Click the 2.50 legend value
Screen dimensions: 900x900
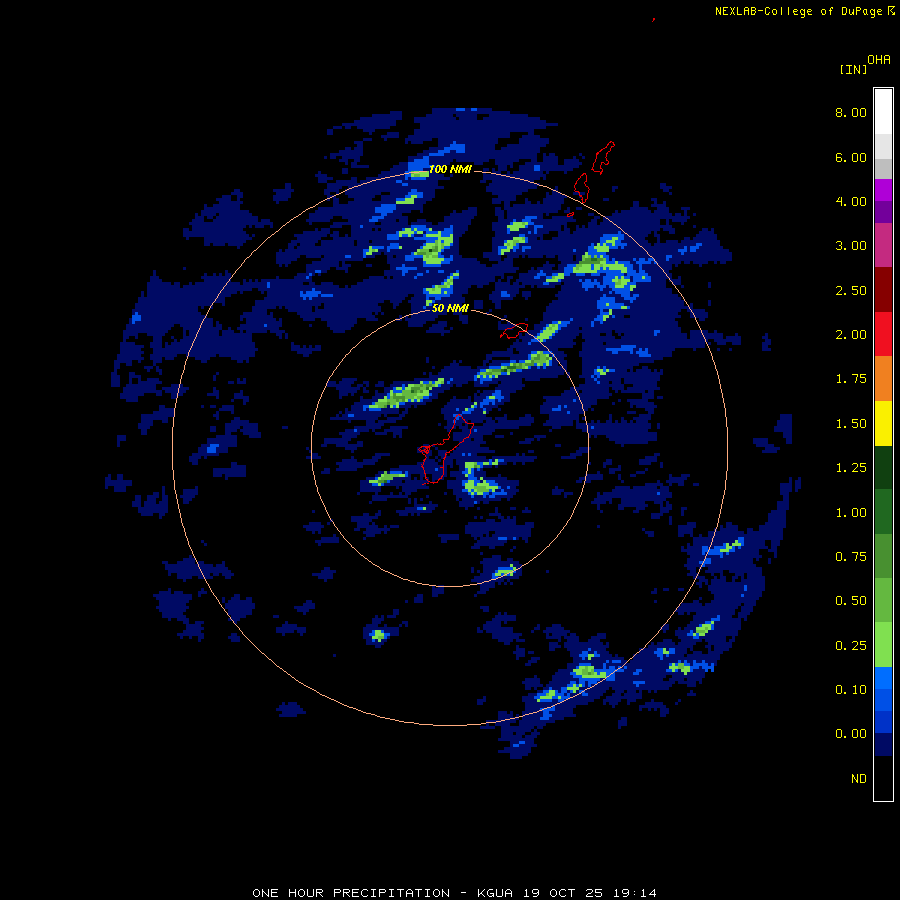[851, 290]
